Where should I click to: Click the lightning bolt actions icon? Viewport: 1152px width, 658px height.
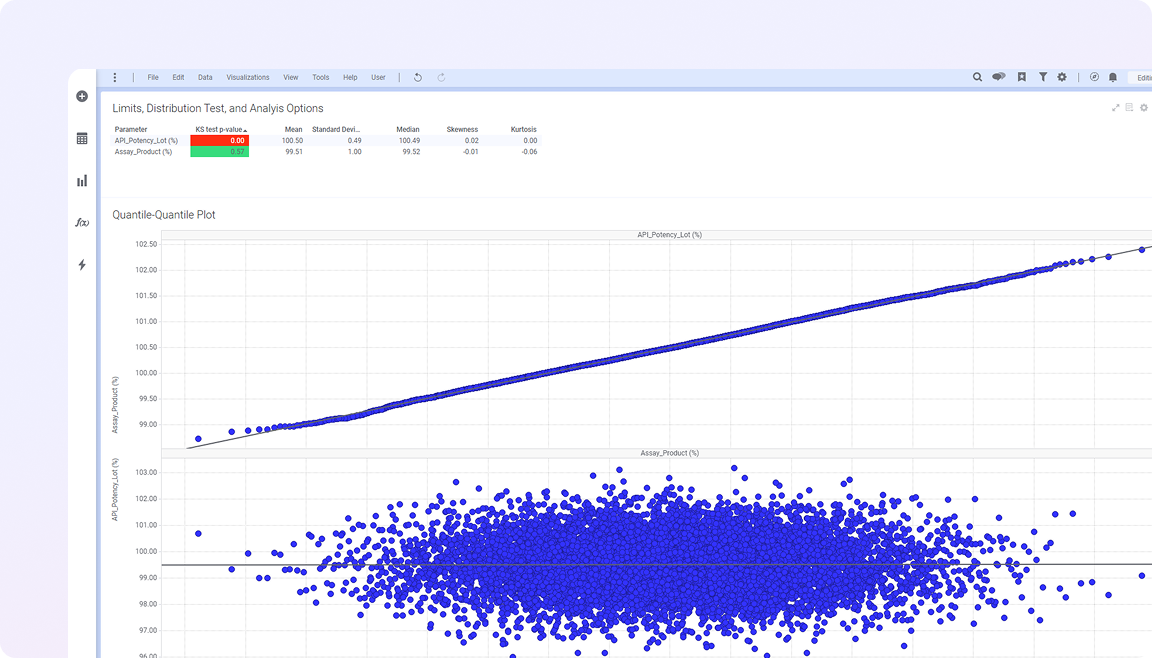pyautogui.click(x=82, y=265)
